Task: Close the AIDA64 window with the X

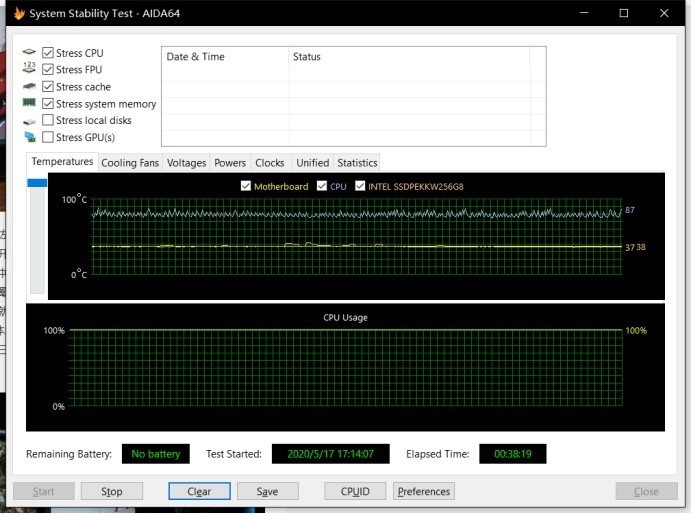Action: click(664, 13)
